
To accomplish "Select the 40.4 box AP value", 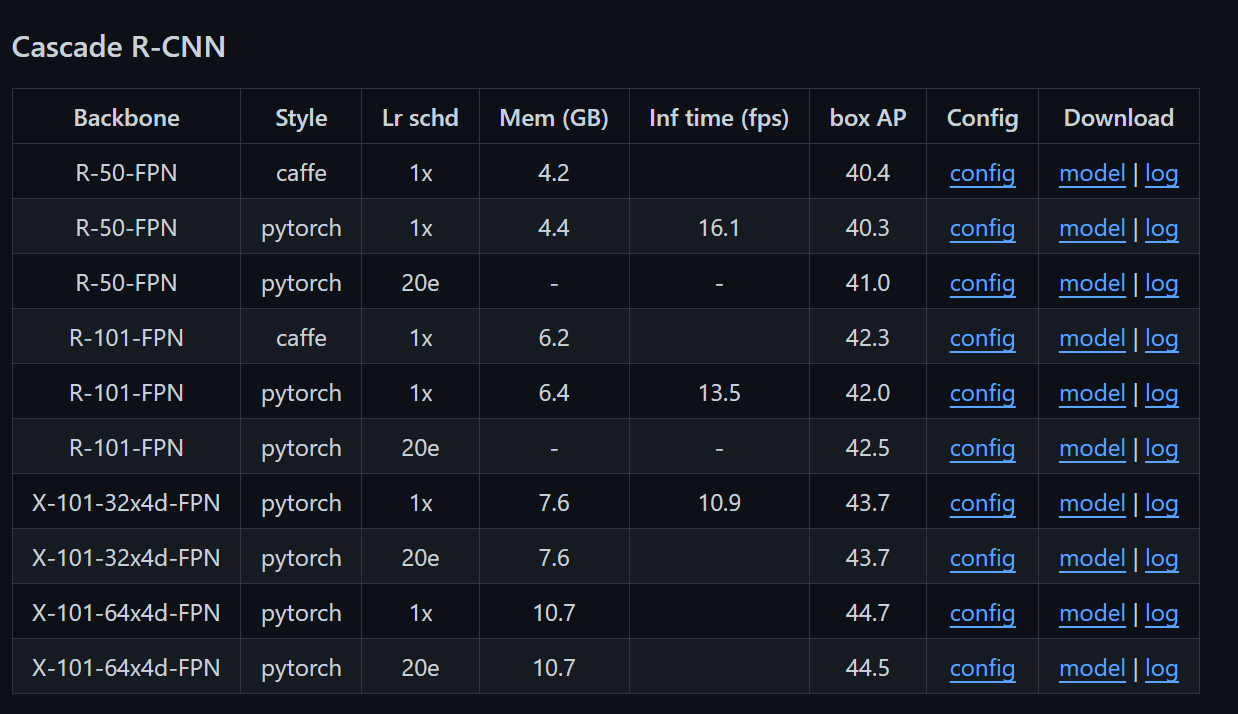I will coord(868,173).
